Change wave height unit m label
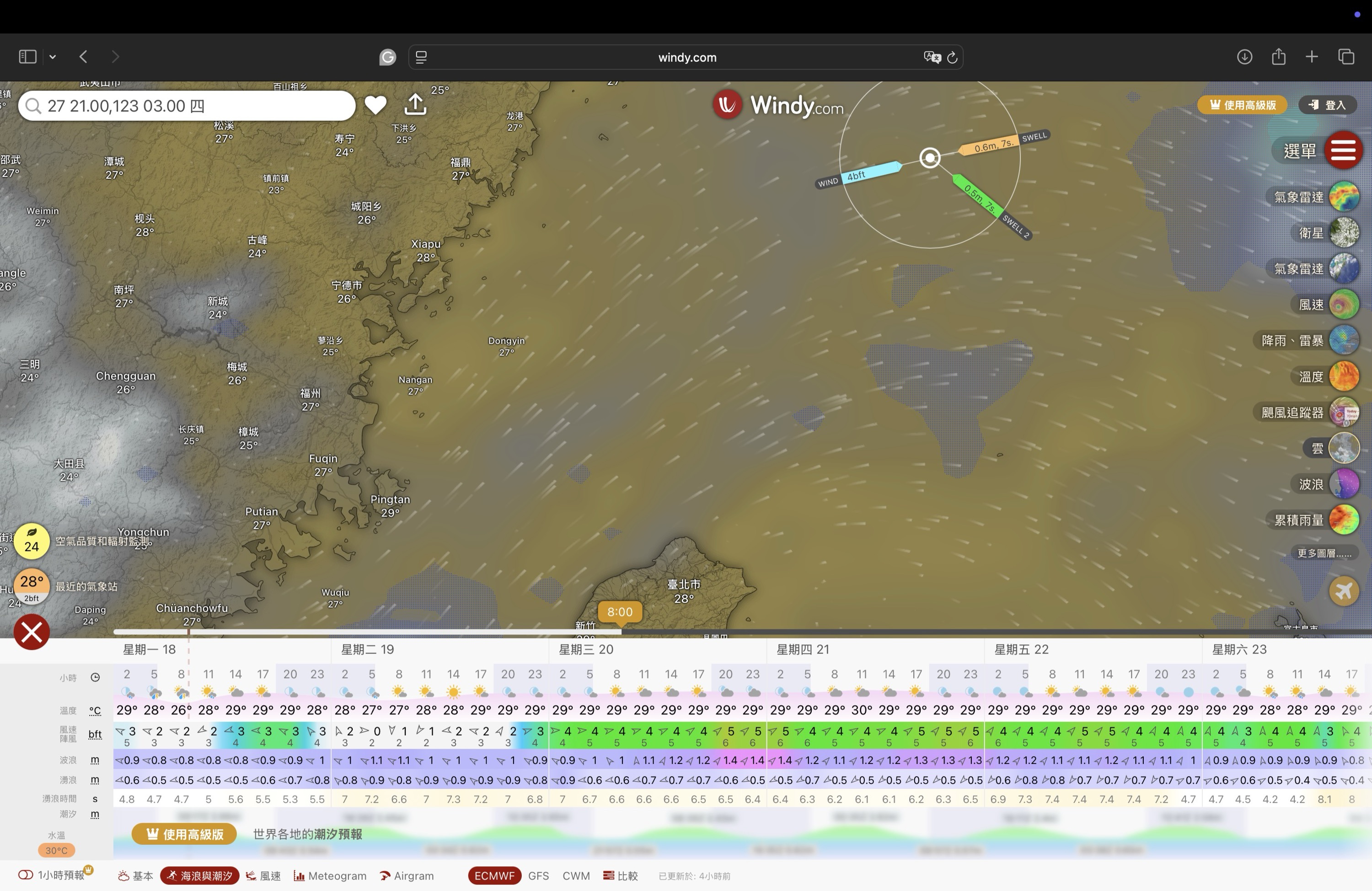1372x891 pixels. click(x=95, y=760)
